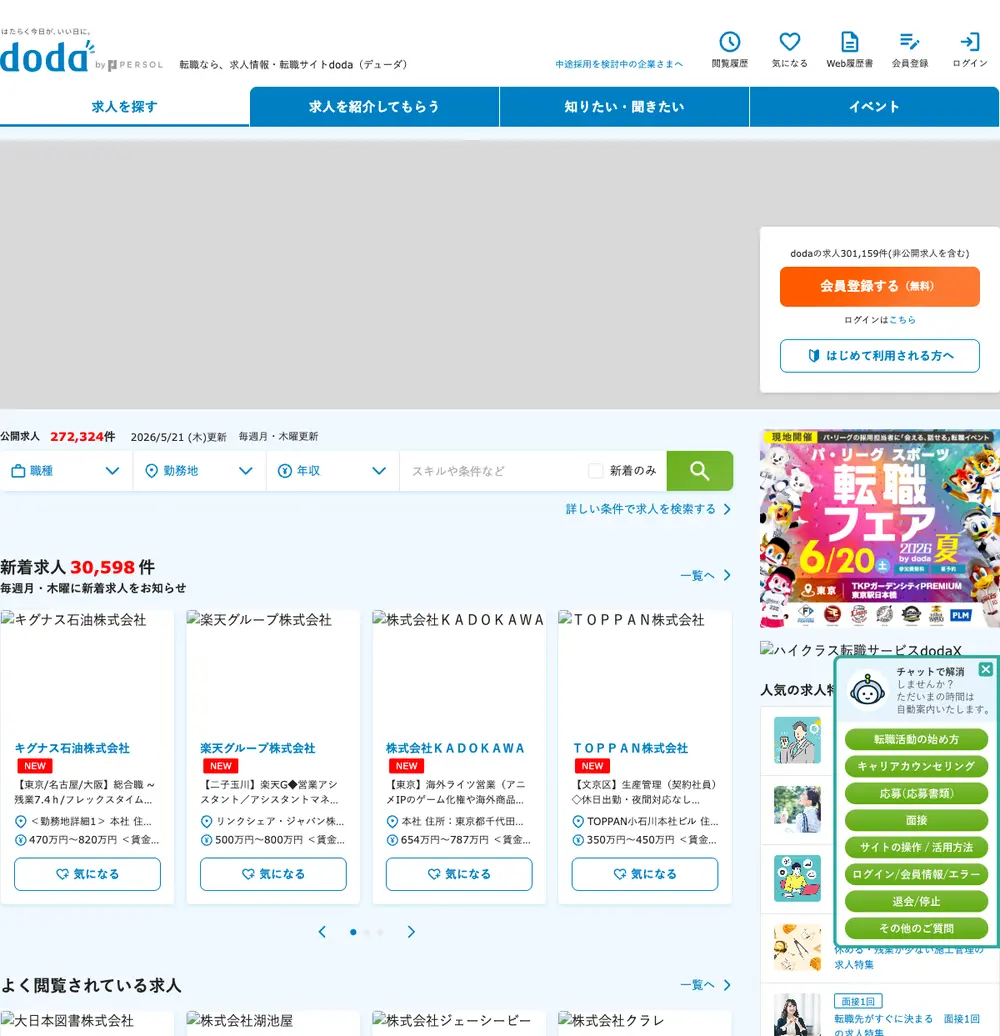Choose キャリアカウンセリング chat option
Screen dimensions: 1000x1036
pyautogui.click(x=916, y=766)
